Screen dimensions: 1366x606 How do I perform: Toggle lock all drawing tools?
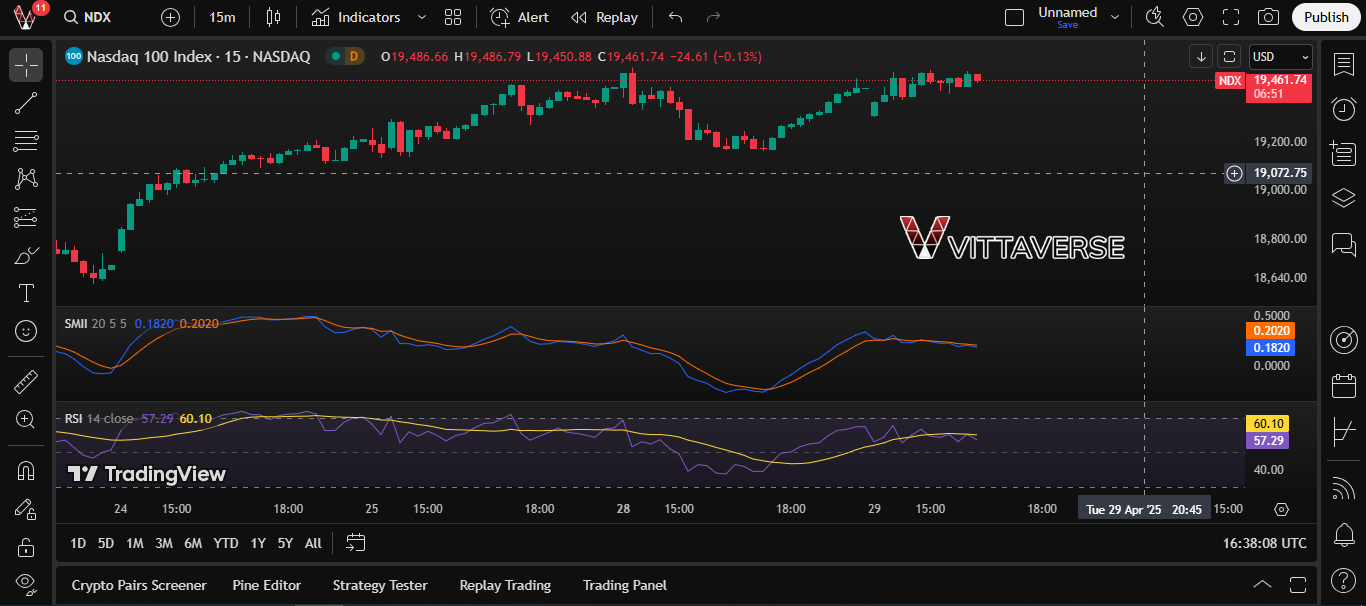26,547
